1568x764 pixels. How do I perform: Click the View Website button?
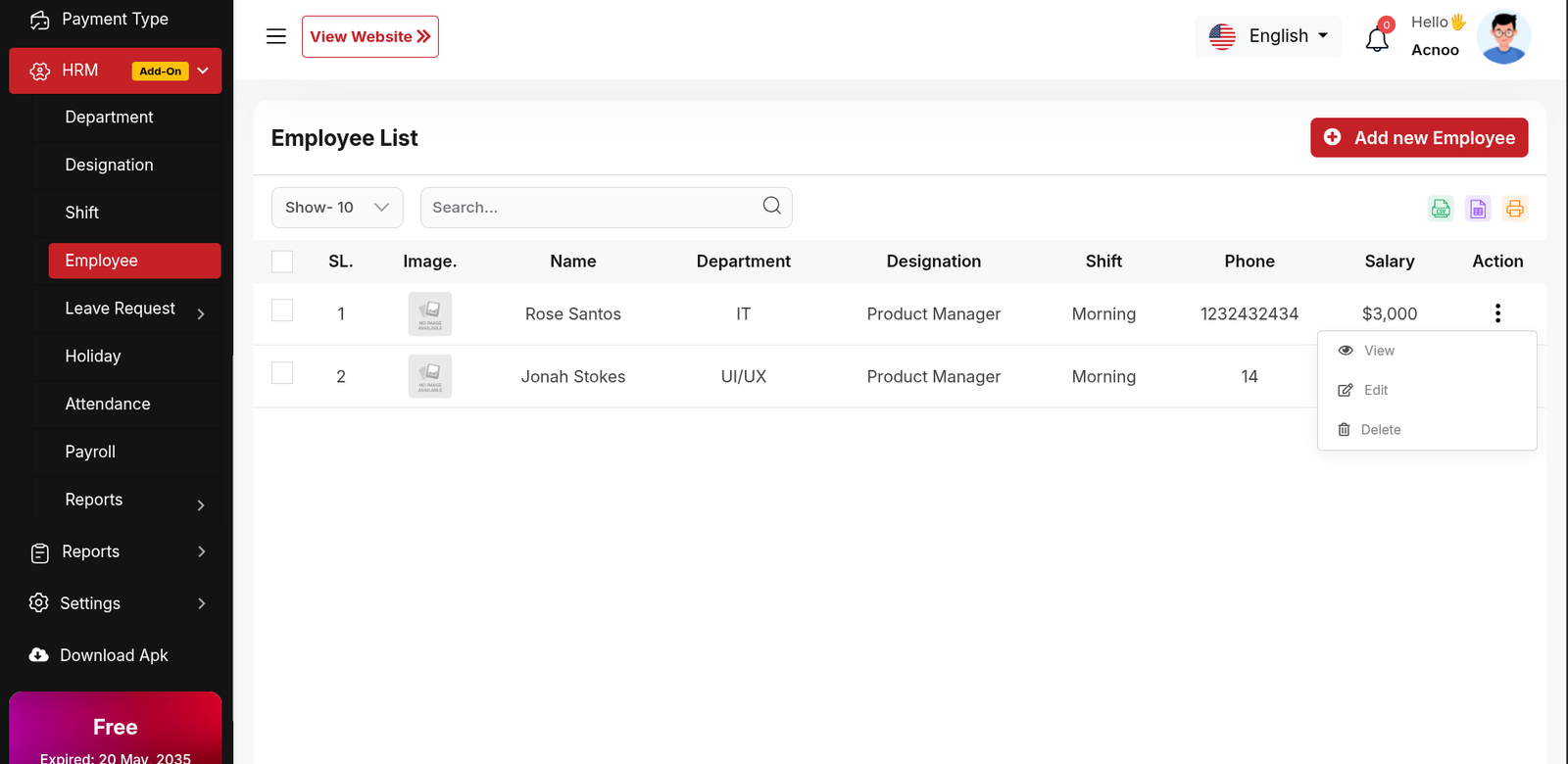click(x=370, y=36)
